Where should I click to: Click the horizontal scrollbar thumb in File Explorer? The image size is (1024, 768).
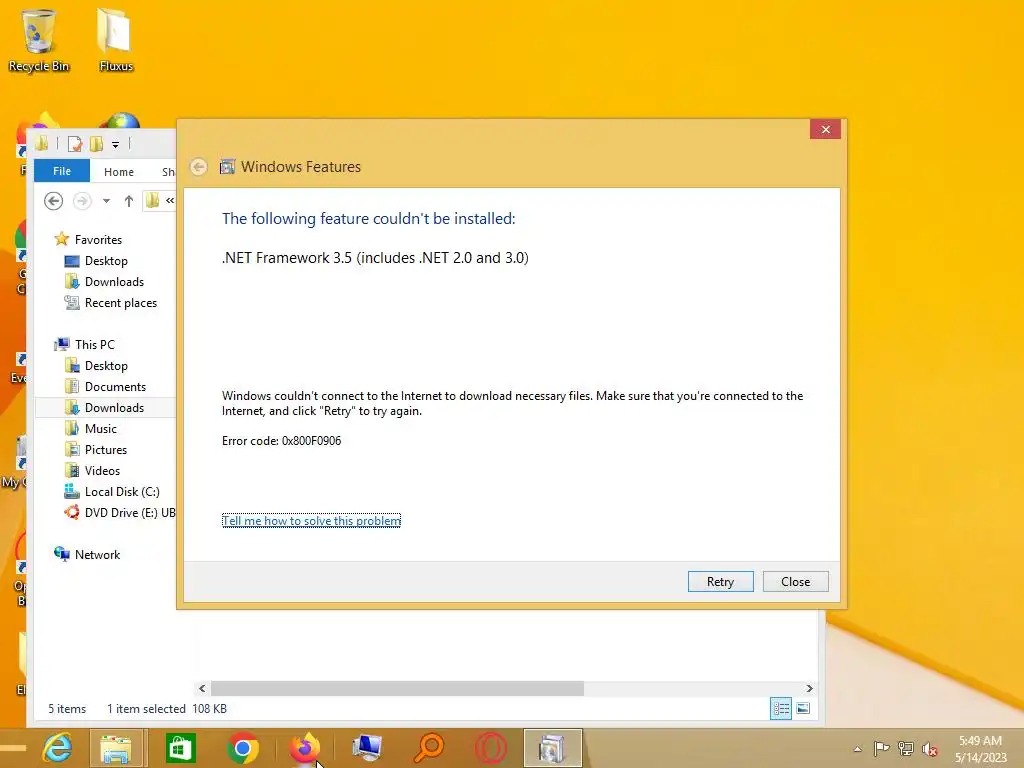tap(397, 688)
